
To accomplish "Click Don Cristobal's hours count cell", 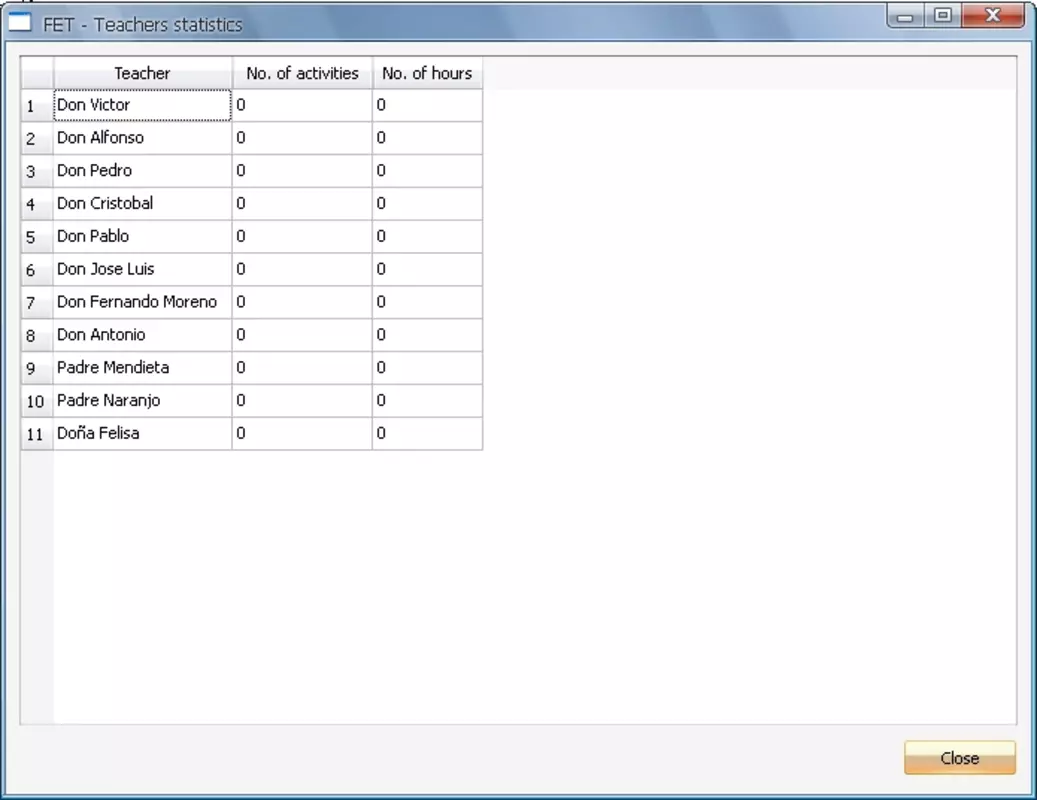I will 427,204.
